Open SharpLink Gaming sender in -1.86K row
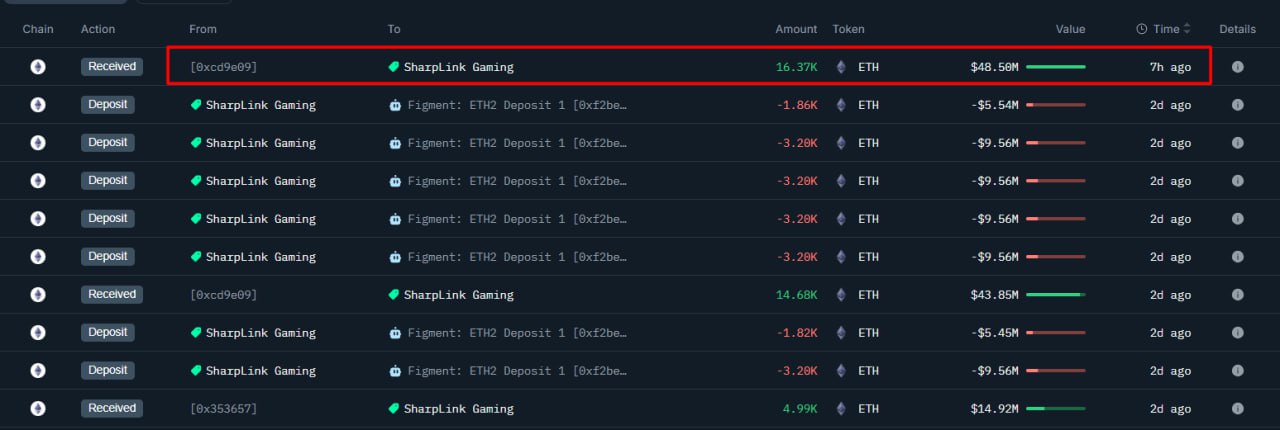 tap(260, 105)
